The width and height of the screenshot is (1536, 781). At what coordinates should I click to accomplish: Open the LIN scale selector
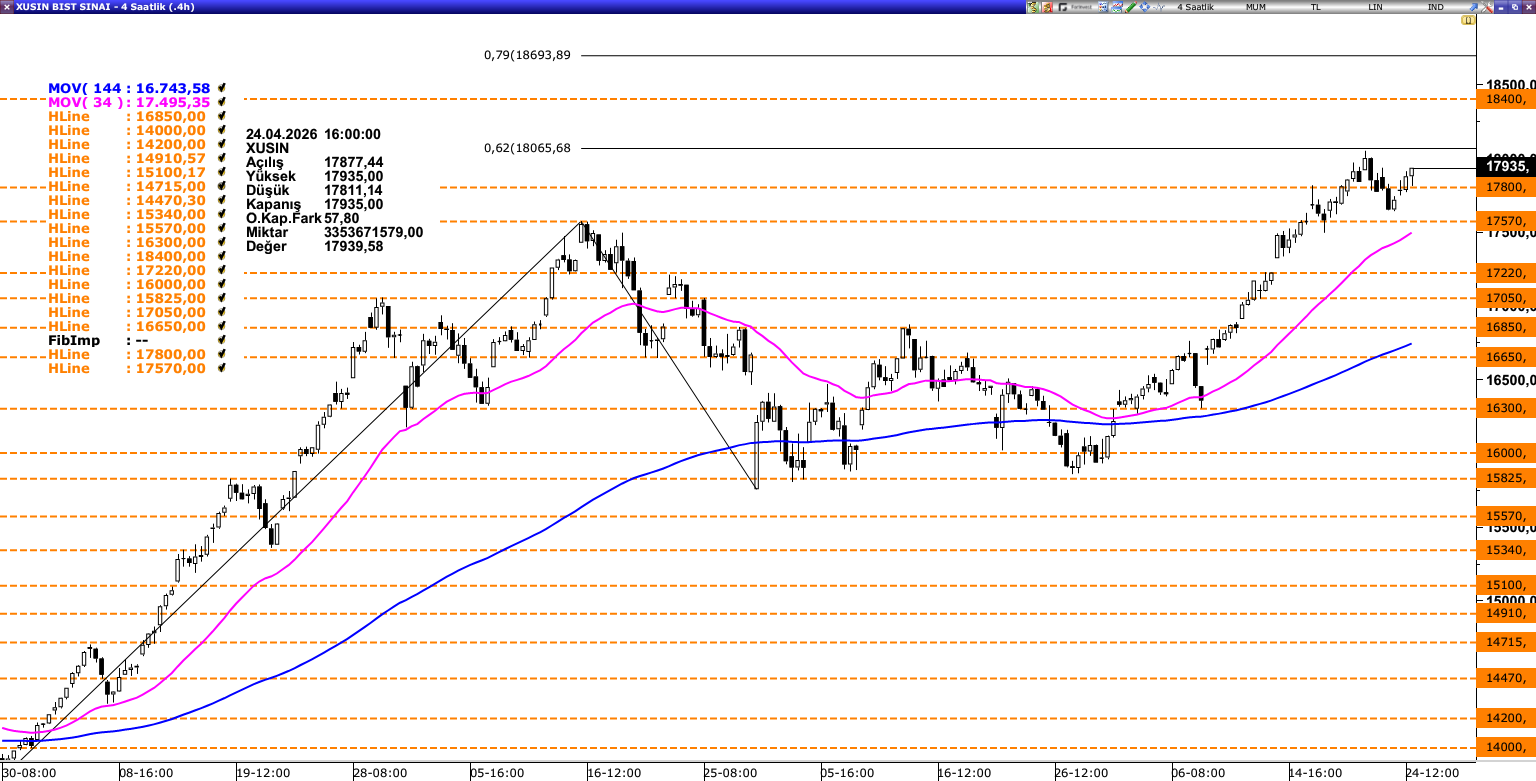tap(1376, 7)
